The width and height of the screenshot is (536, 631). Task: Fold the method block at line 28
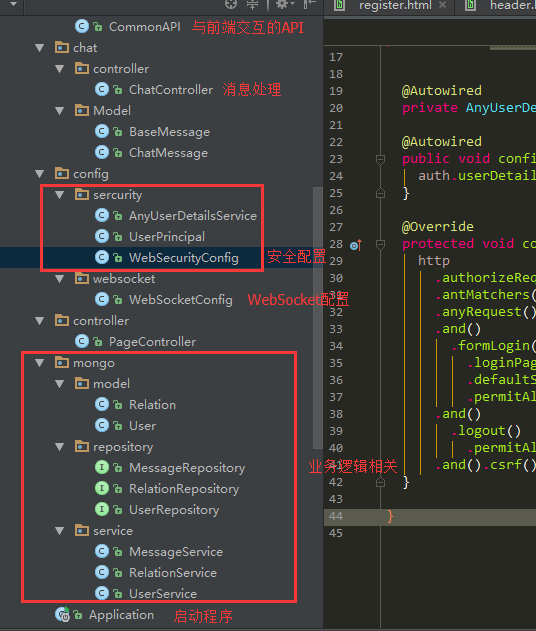tap(380, 244)
